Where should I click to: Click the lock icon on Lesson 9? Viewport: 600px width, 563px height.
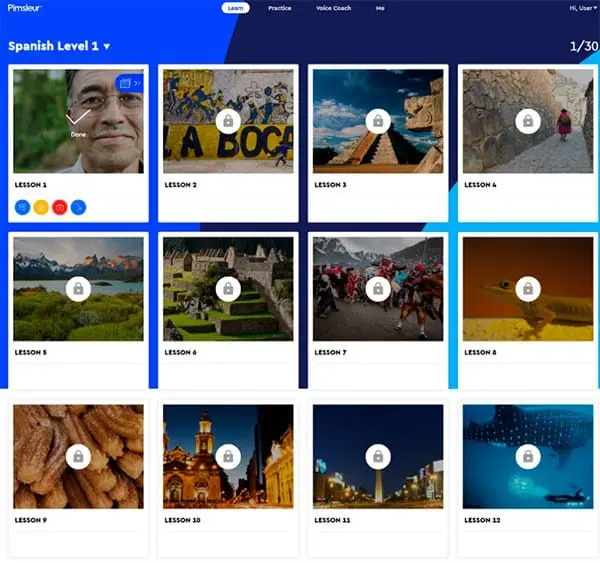coord(78,457)
